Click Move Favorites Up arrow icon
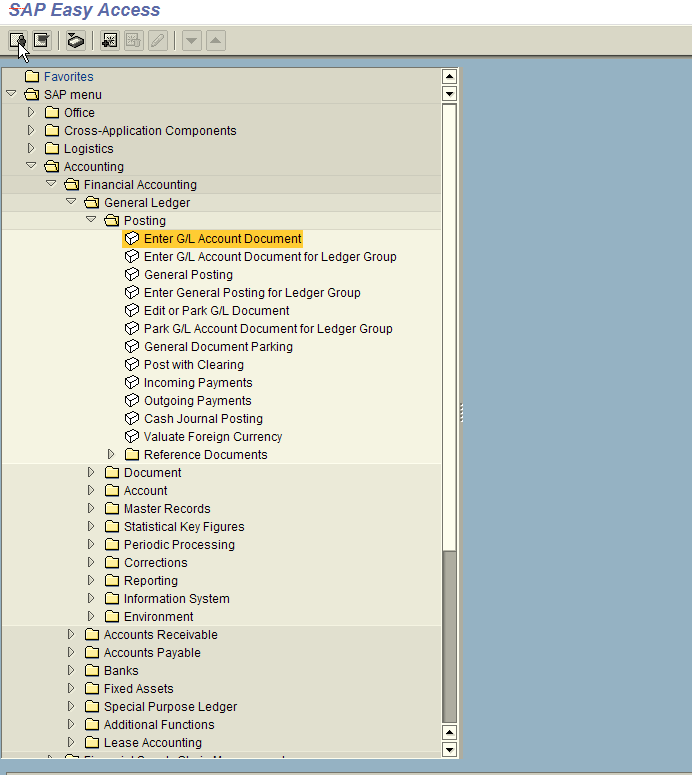Image resolution: width=692 pixels, height=775 pixels. tap(216, 40)
